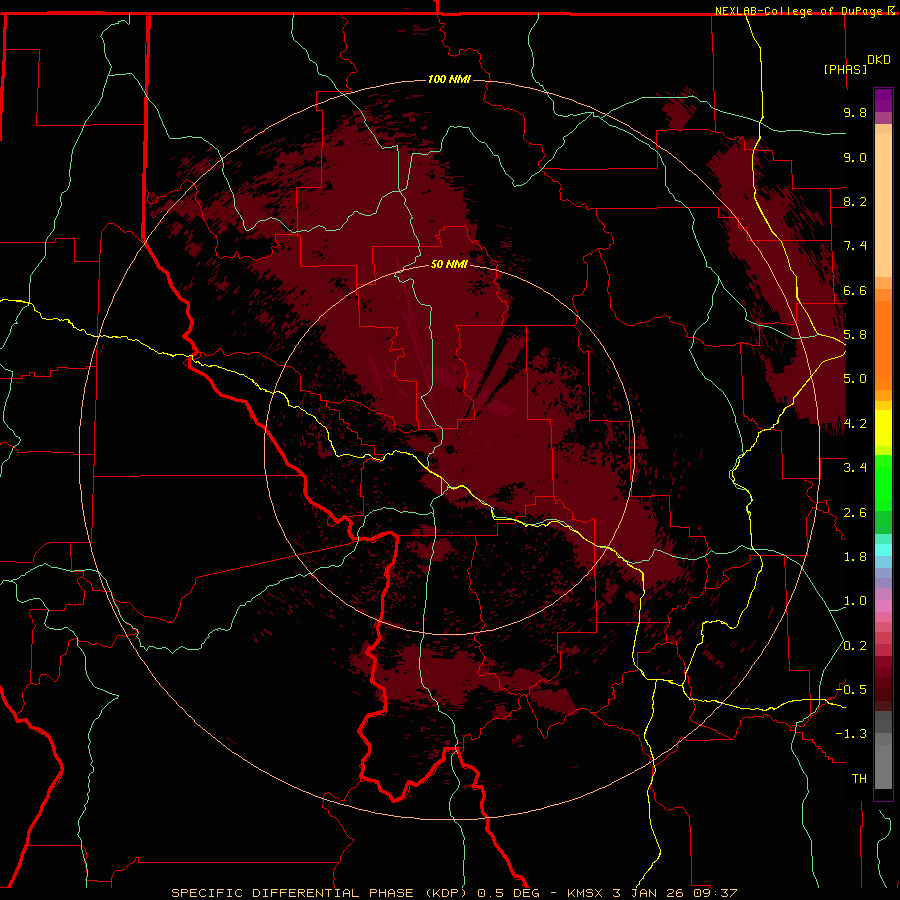Click the light peach segment of the color bar

[x=883, y=205]
